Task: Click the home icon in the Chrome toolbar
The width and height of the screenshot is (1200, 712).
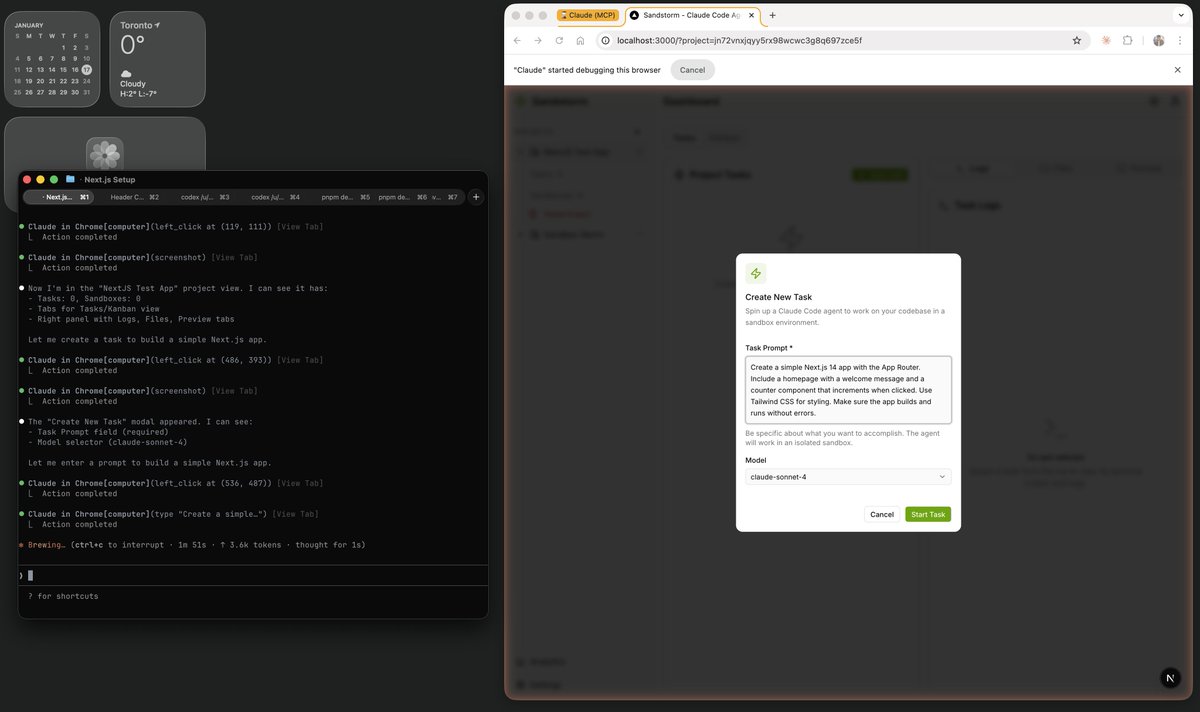Action: coord(580,41)
